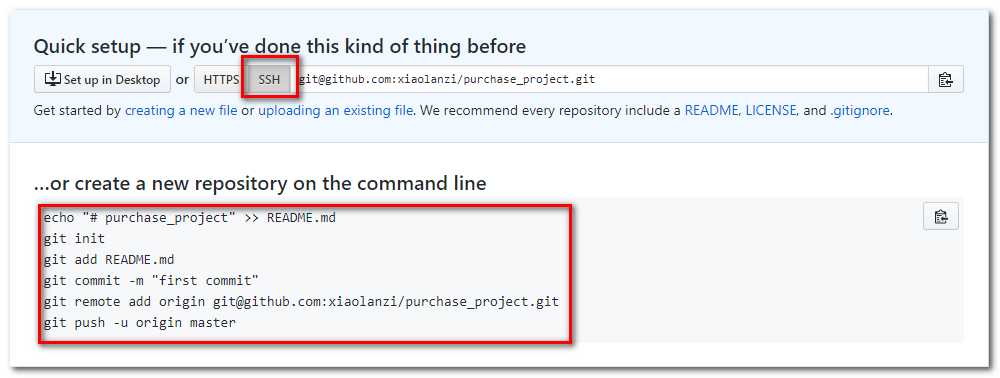
Task: Click the git init command line
Action: coord(74,239)
